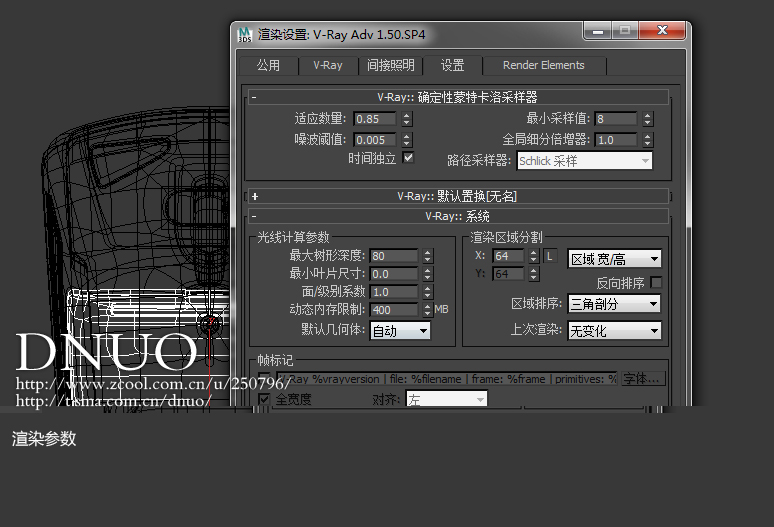
Task: Adjust the 面/级别系数 spinner
Action: [427, 292]
